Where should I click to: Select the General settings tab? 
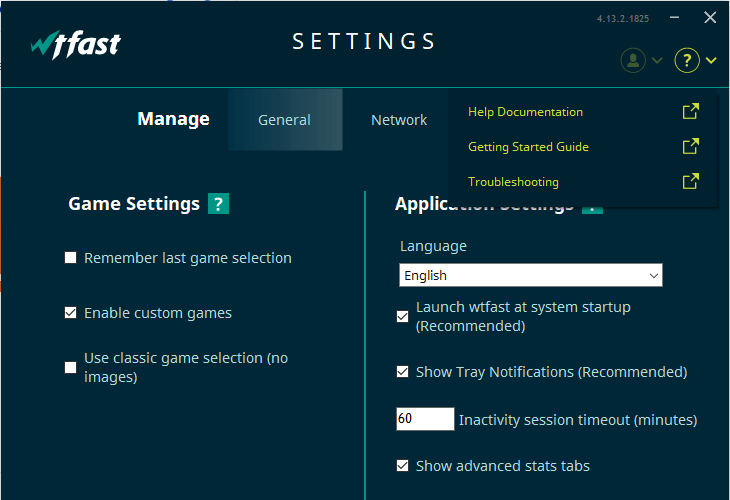(285, 120)
